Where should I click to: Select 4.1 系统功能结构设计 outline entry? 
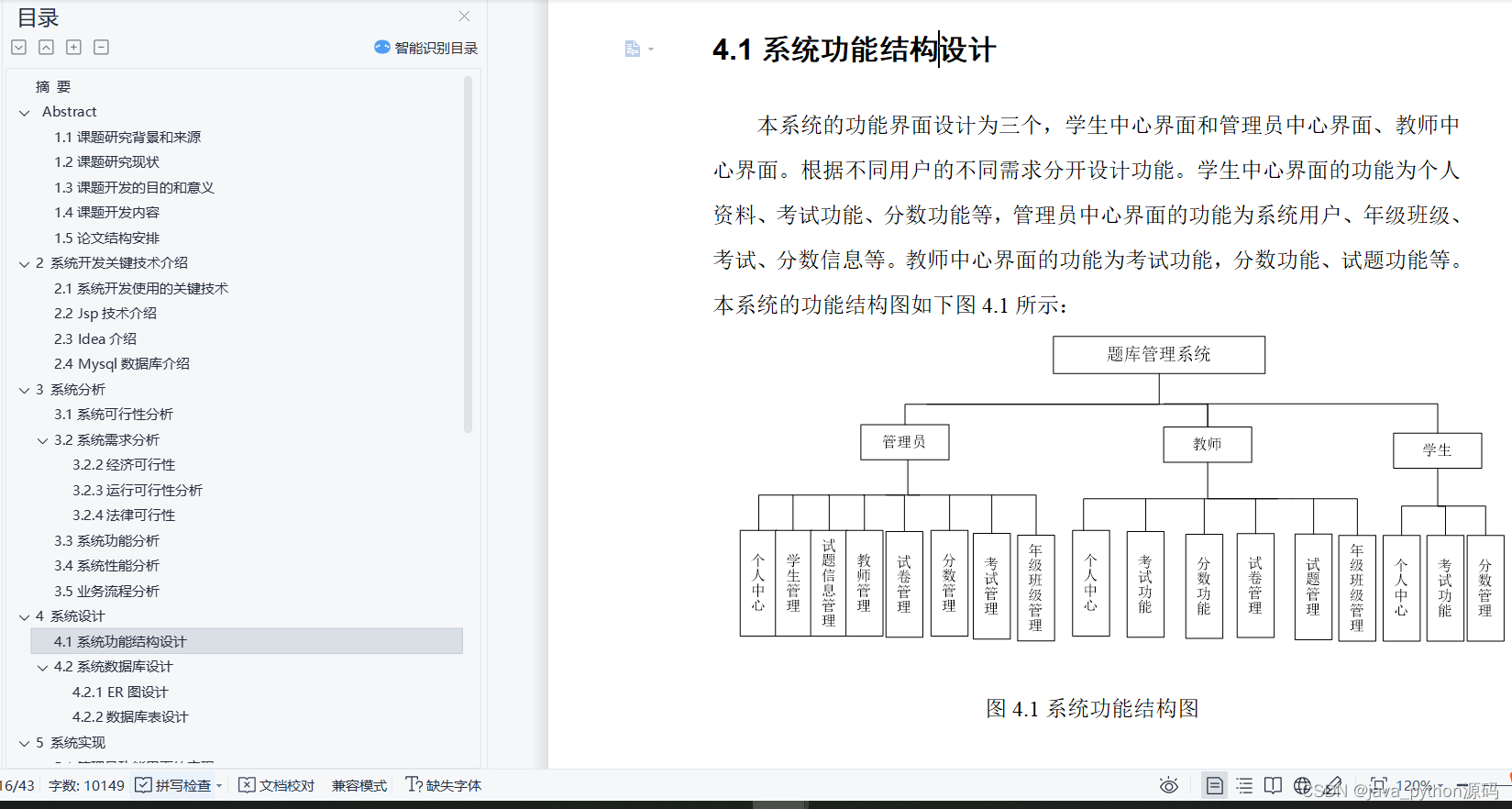point(247,641)
